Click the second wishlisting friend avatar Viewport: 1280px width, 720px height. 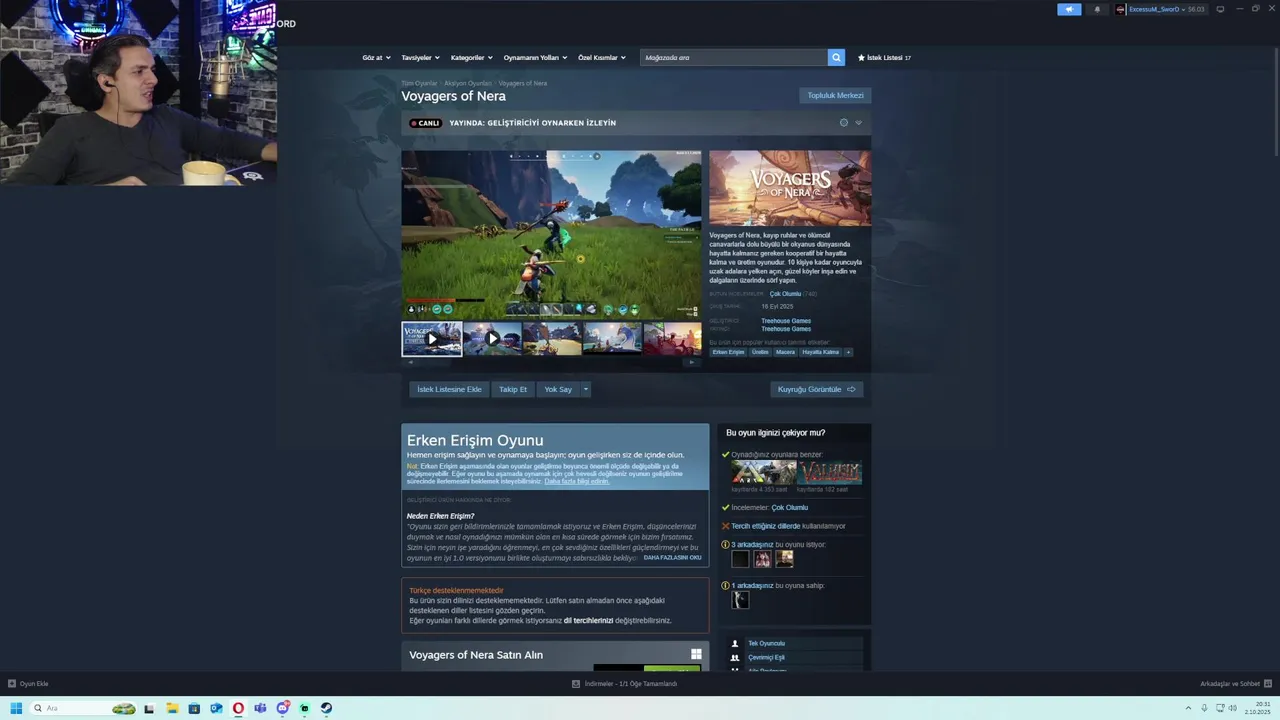[762, 559]
